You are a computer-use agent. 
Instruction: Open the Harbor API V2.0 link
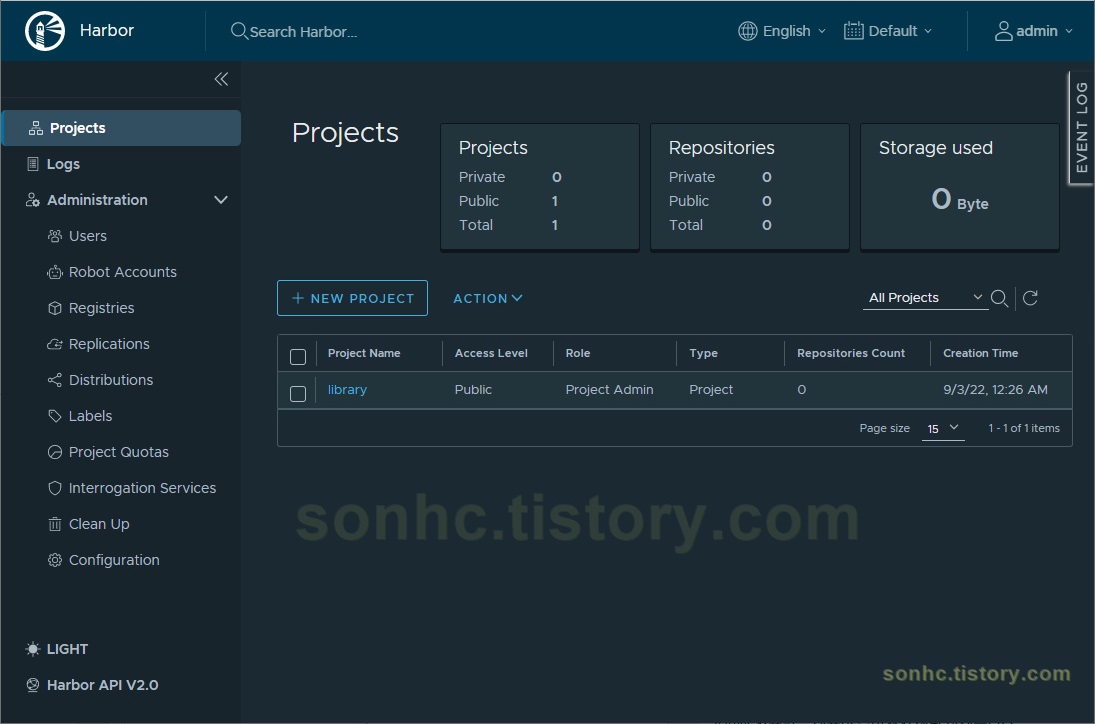click(x=102, y=685)
